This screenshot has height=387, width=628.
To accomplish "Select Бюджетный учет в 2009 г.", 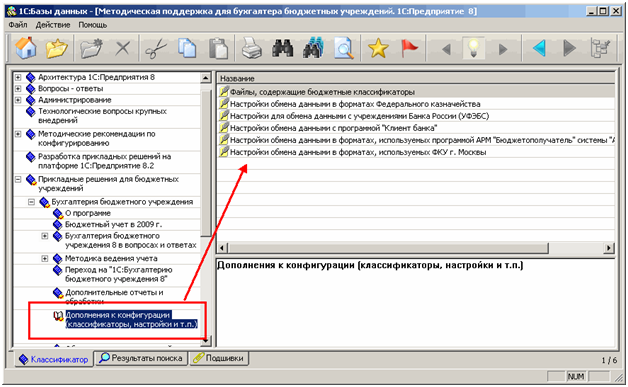I will click(113, 224).
